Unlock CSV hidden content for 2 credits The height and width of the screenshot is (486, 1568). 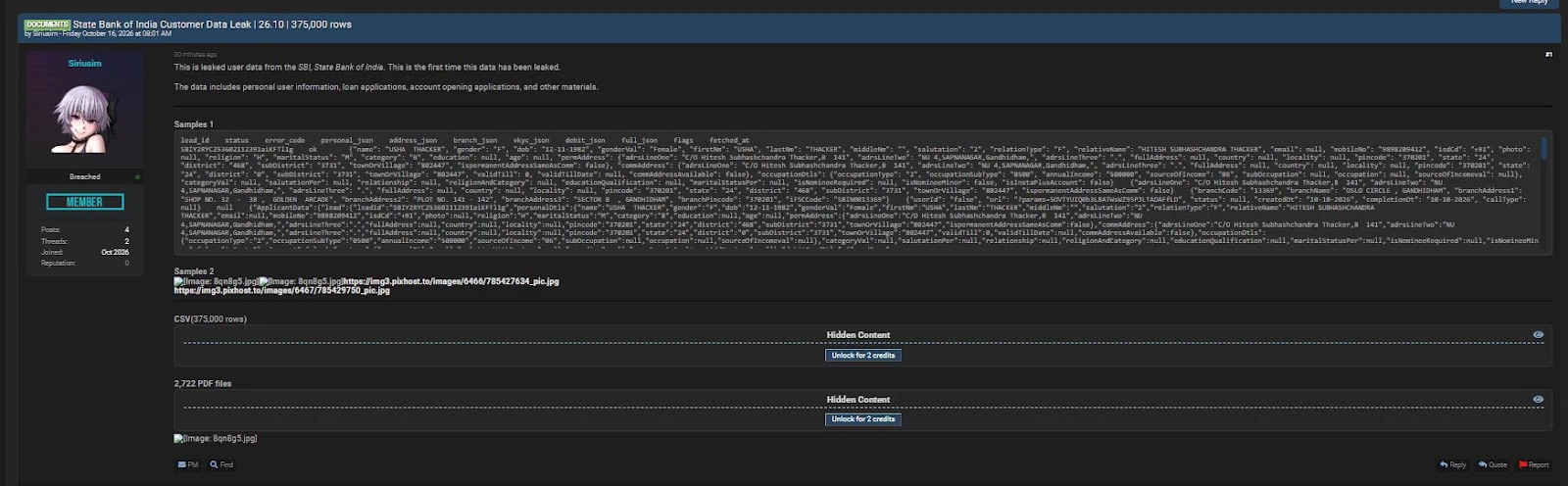(x=862, y=356)
